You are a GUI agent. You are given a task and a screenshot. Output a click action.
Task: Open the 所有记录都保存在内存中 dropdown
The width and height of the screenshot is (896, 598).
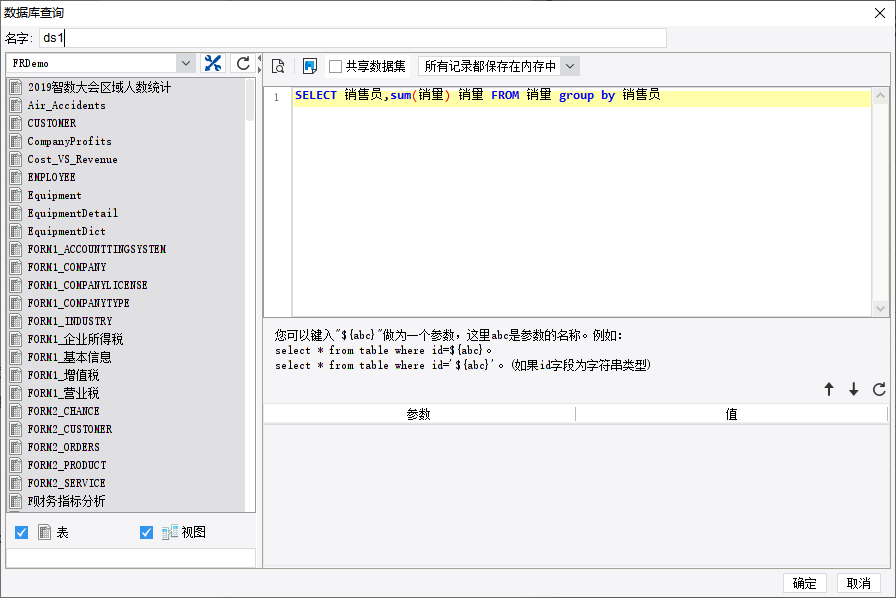point(570,66)
